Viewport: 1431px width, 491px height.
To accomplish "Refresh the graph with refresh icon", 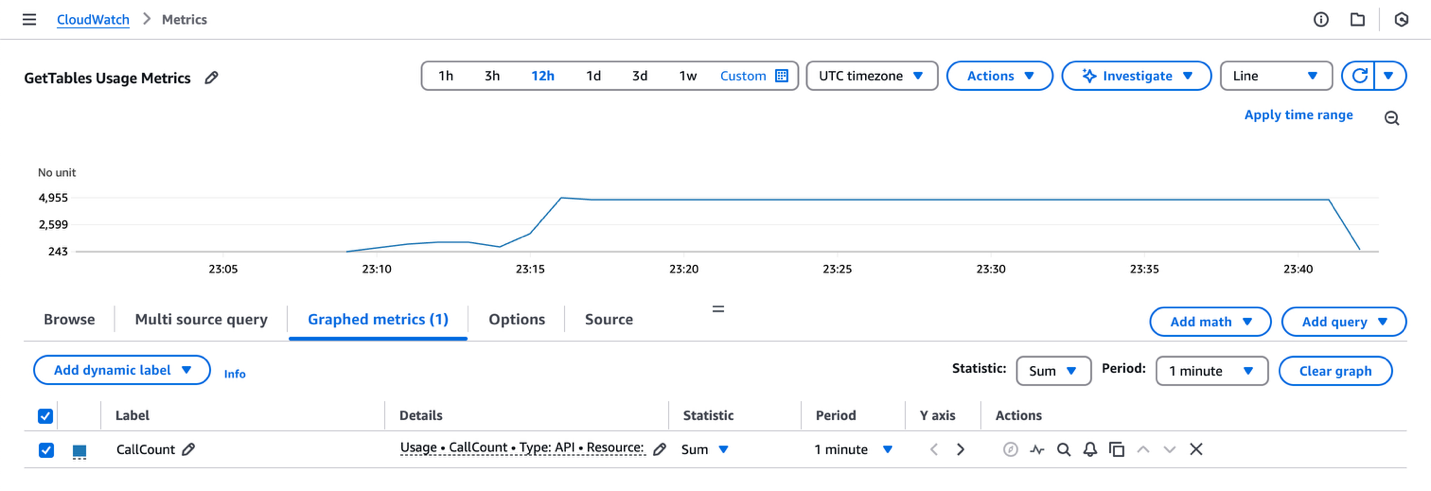I will tap(1358, 76).
